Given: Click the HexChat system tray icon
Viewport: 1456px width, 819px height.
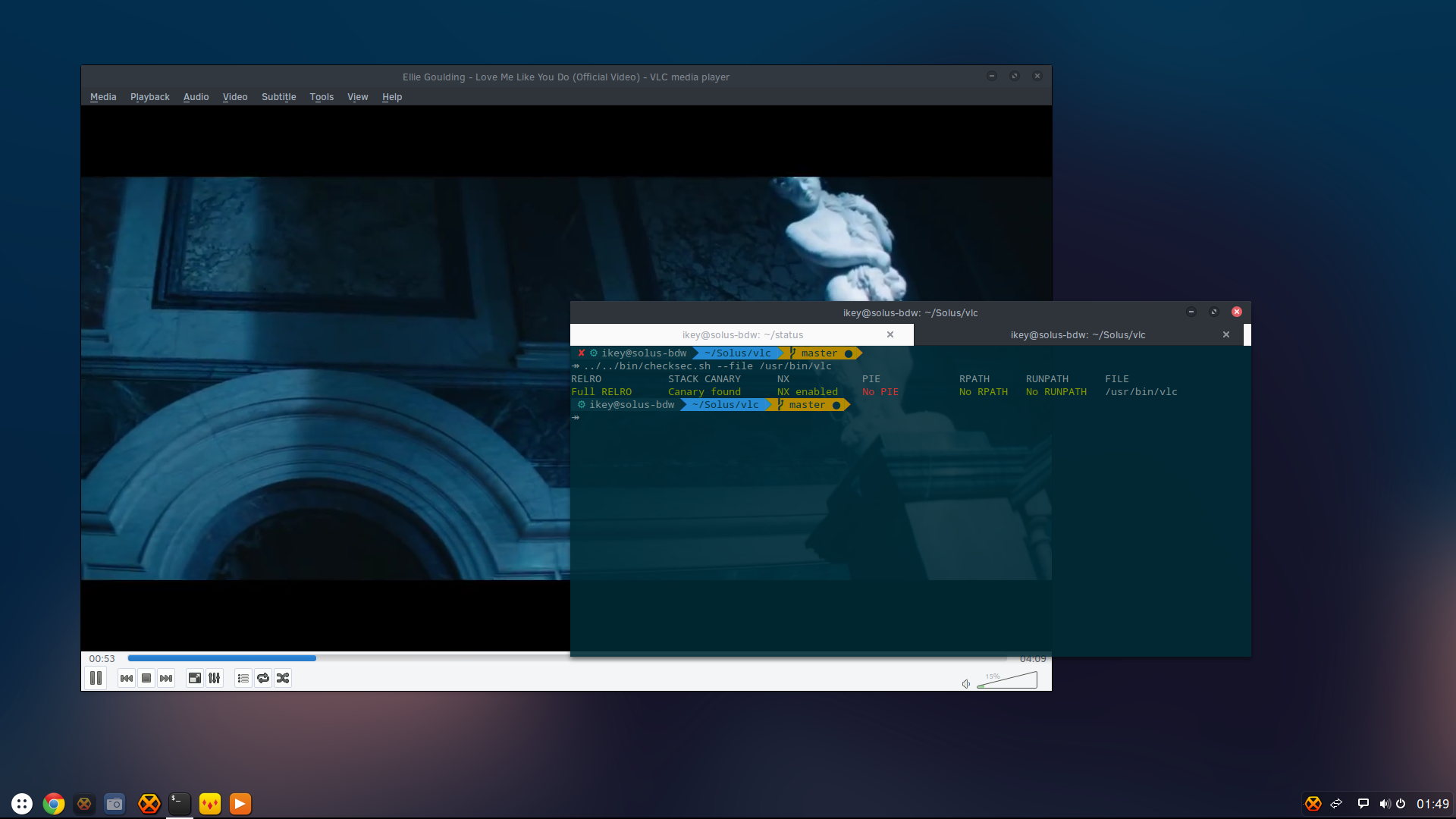Looking at the screenshot, I should pos(1313,804).
